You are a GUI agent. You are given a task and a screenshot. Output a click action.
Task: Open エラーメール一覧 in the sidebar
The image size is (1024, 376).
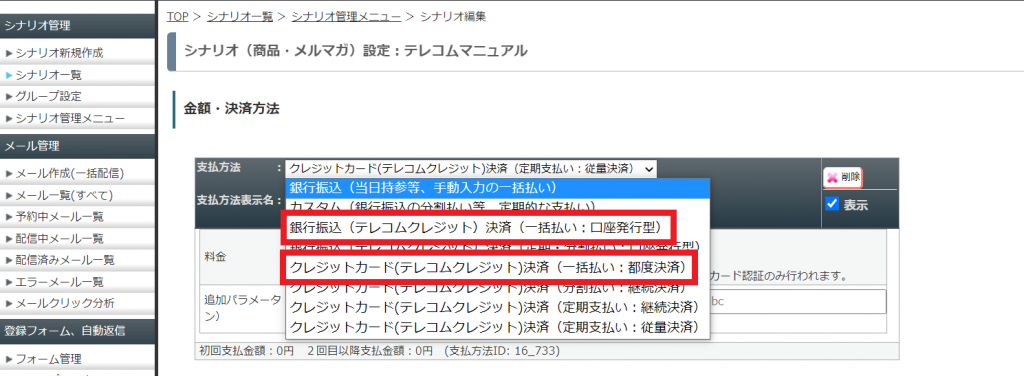[59, 282]
